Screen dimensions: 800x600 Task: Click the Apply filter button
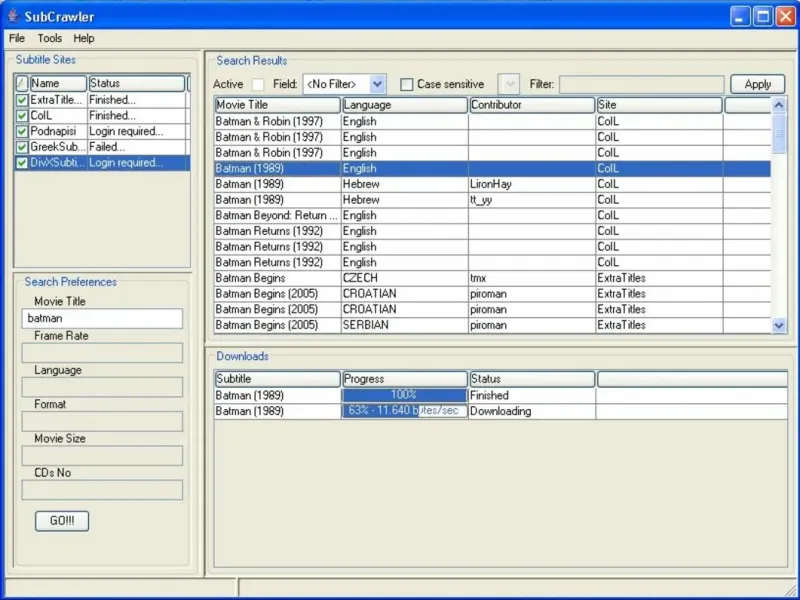757,84
